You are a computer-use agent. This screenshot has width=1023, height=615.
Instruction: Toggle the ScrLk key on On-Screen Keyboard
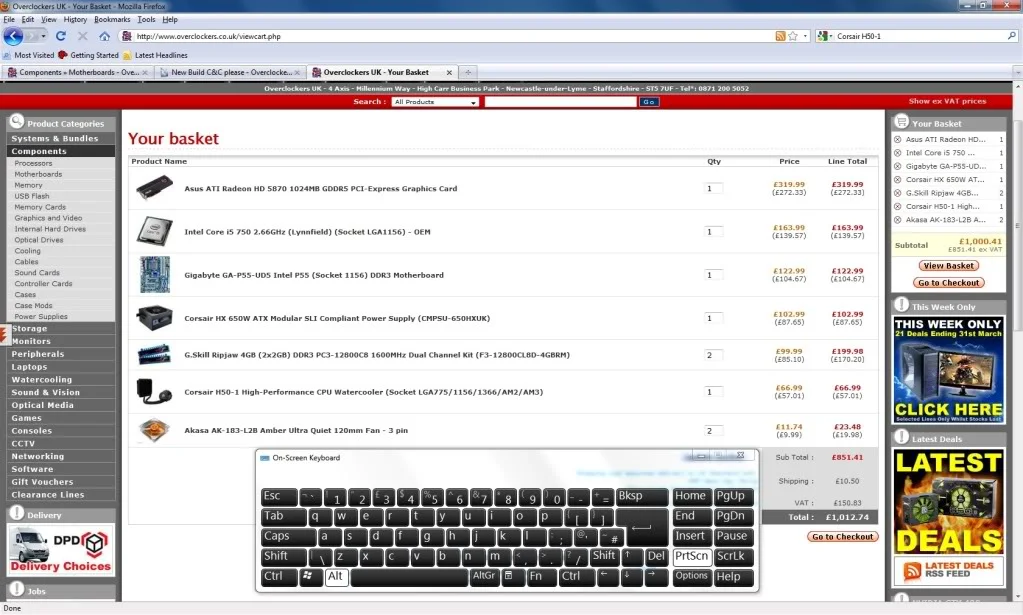(733, 556)
